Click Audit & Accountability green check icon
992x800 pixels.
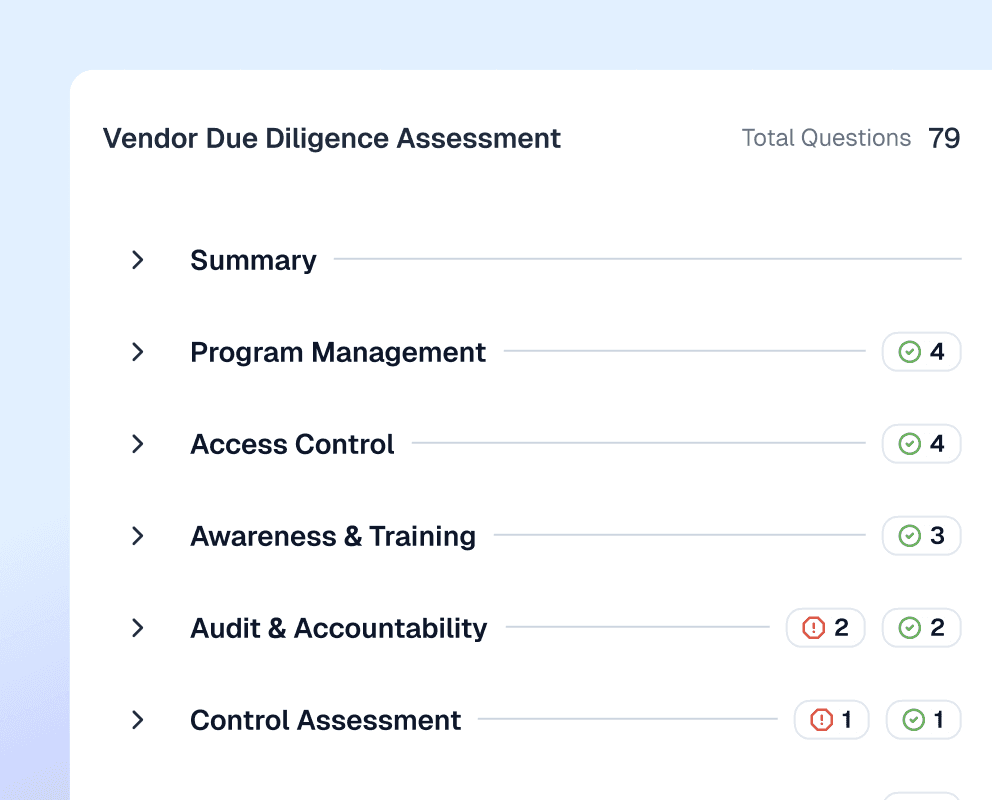click(x=909, y=628)
